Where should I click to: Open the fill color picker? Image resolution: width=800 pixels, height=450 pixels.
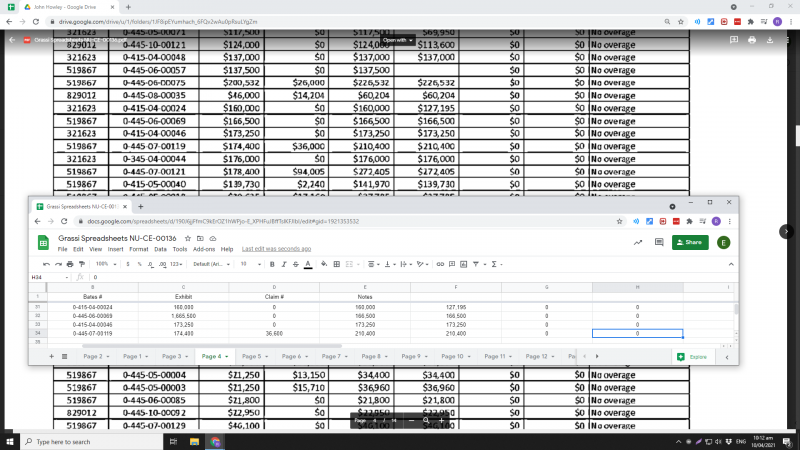(x=324, y=264)
